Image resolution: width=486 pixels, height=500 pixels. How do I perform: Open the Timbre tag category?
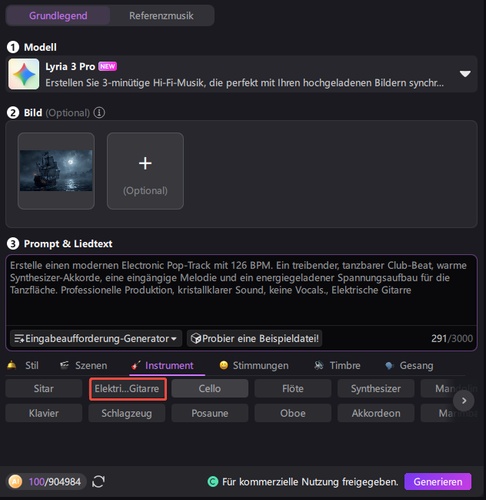337,365
